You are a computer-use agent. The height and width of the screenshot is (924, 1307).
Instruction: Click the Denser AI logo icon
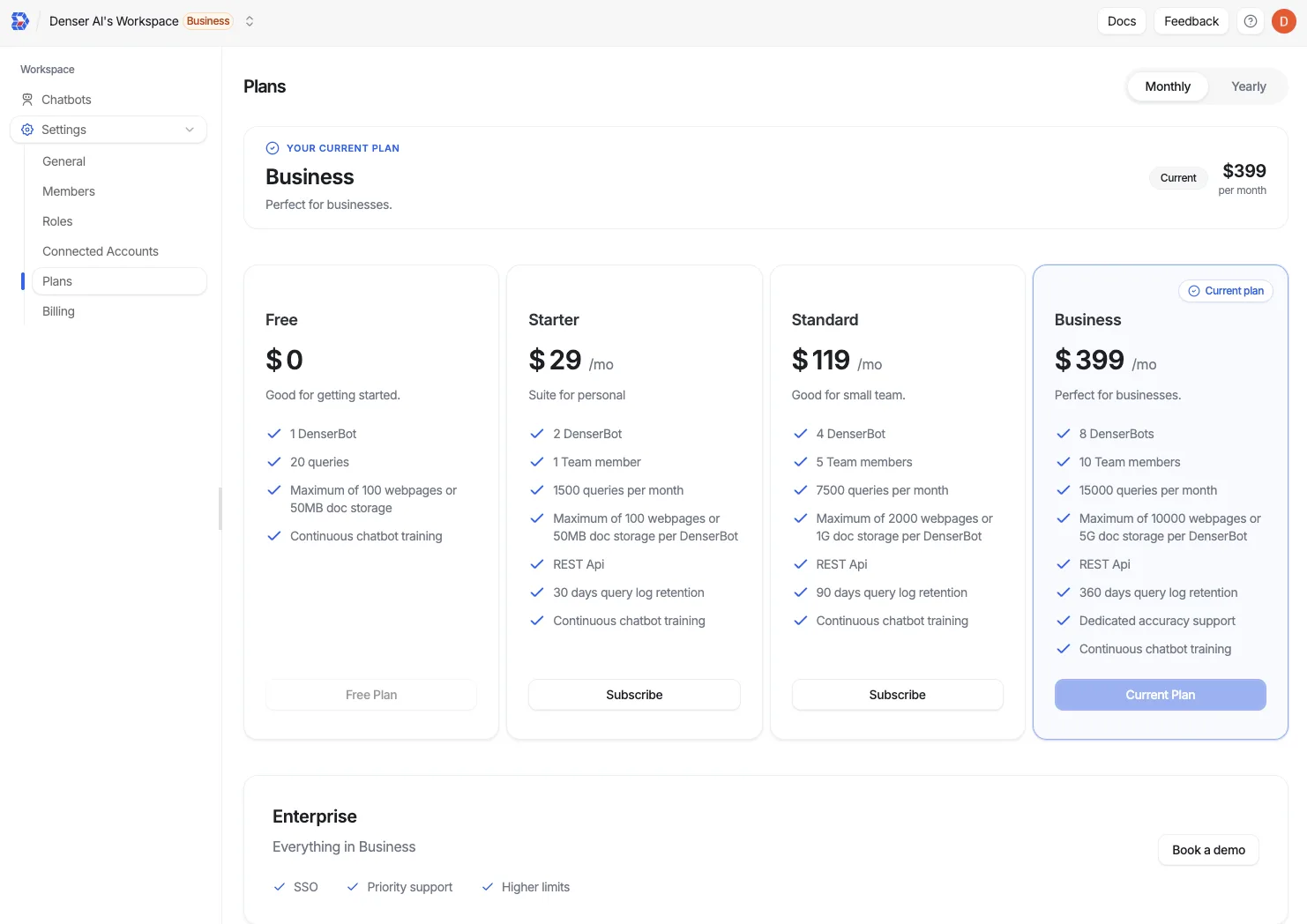coord(19,21)
